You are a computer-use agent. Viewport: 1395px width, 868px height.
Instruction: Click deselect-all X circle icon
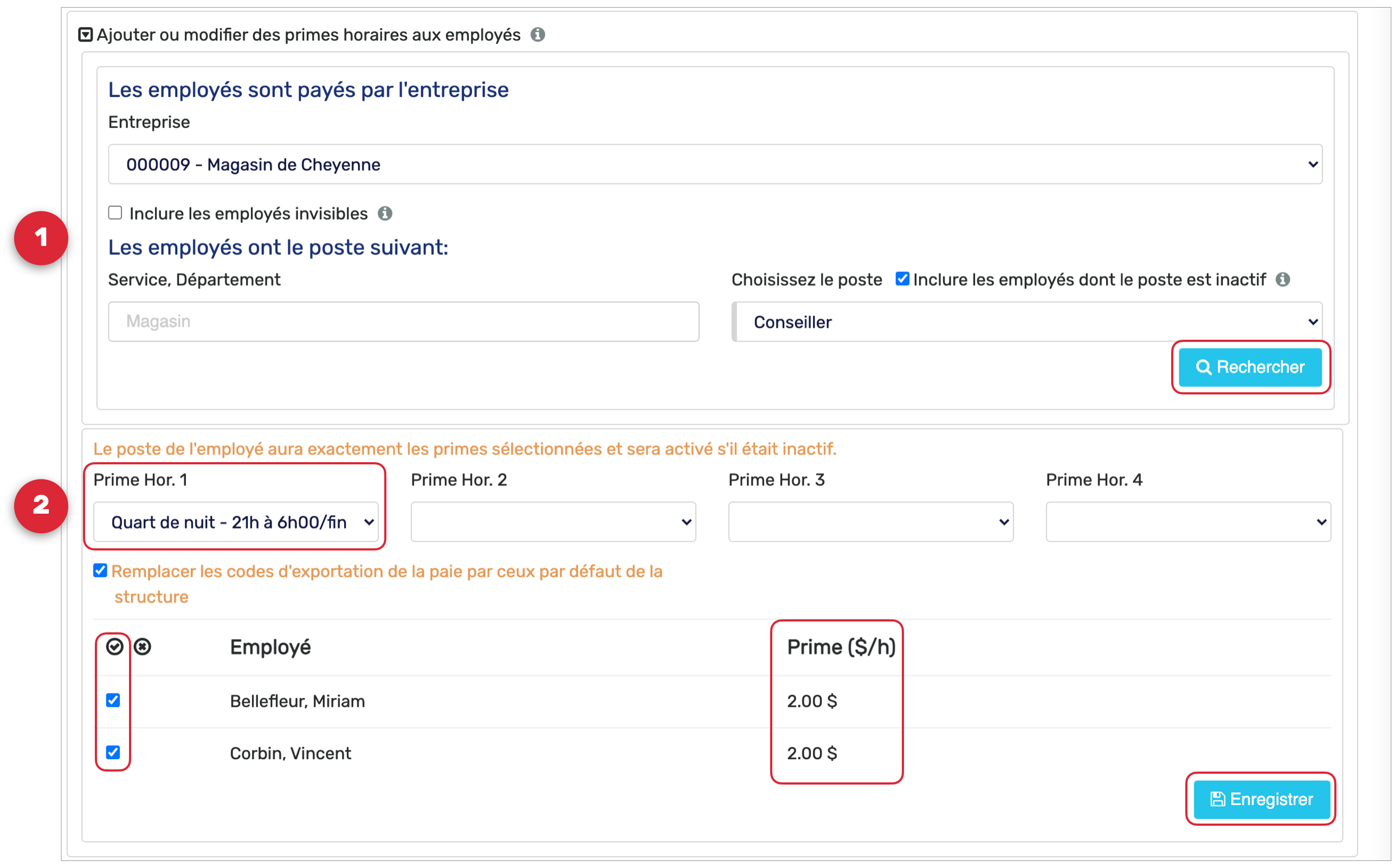point(143,647)
